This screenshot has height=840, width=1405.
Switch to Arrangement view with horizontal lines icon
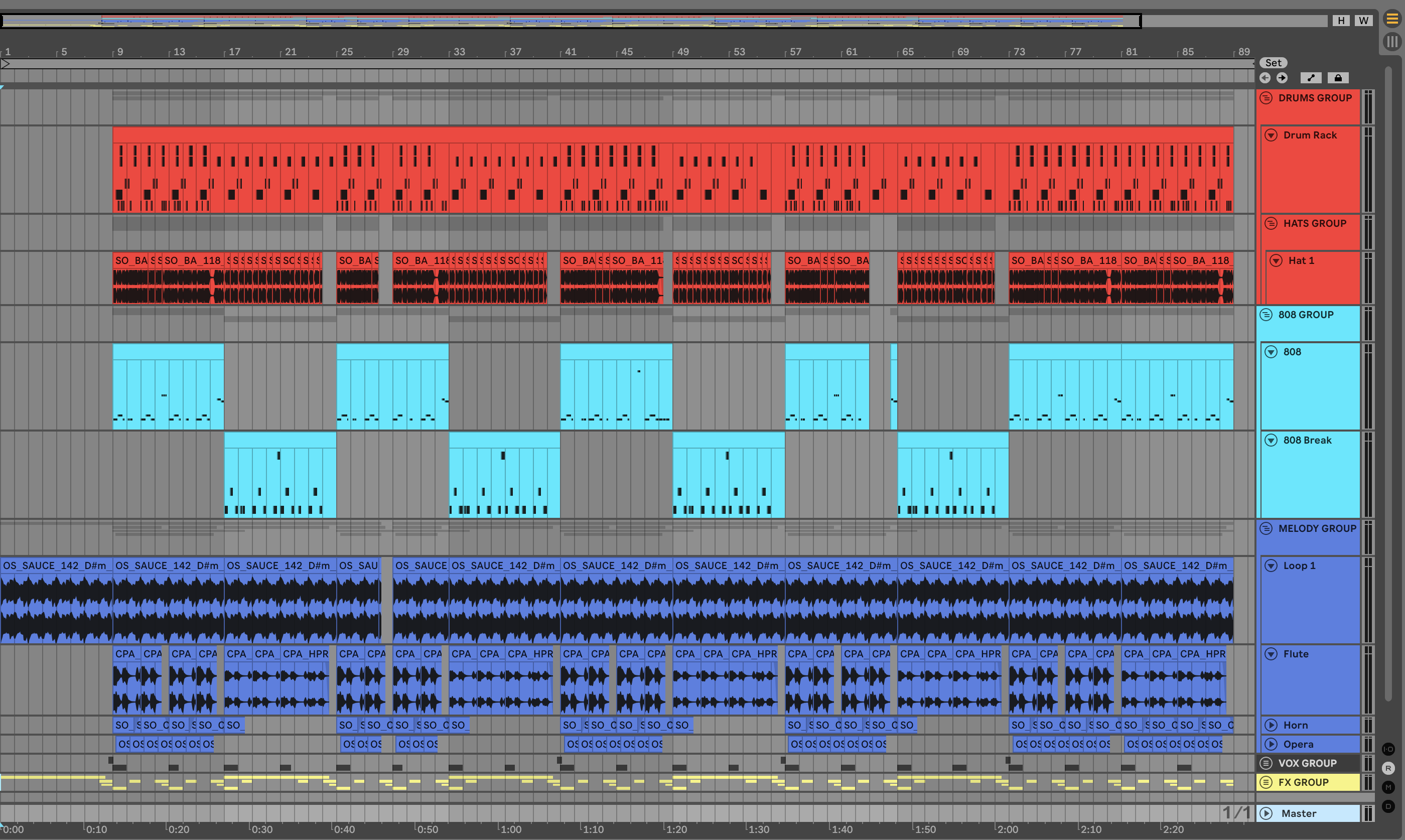(1392, 19)
